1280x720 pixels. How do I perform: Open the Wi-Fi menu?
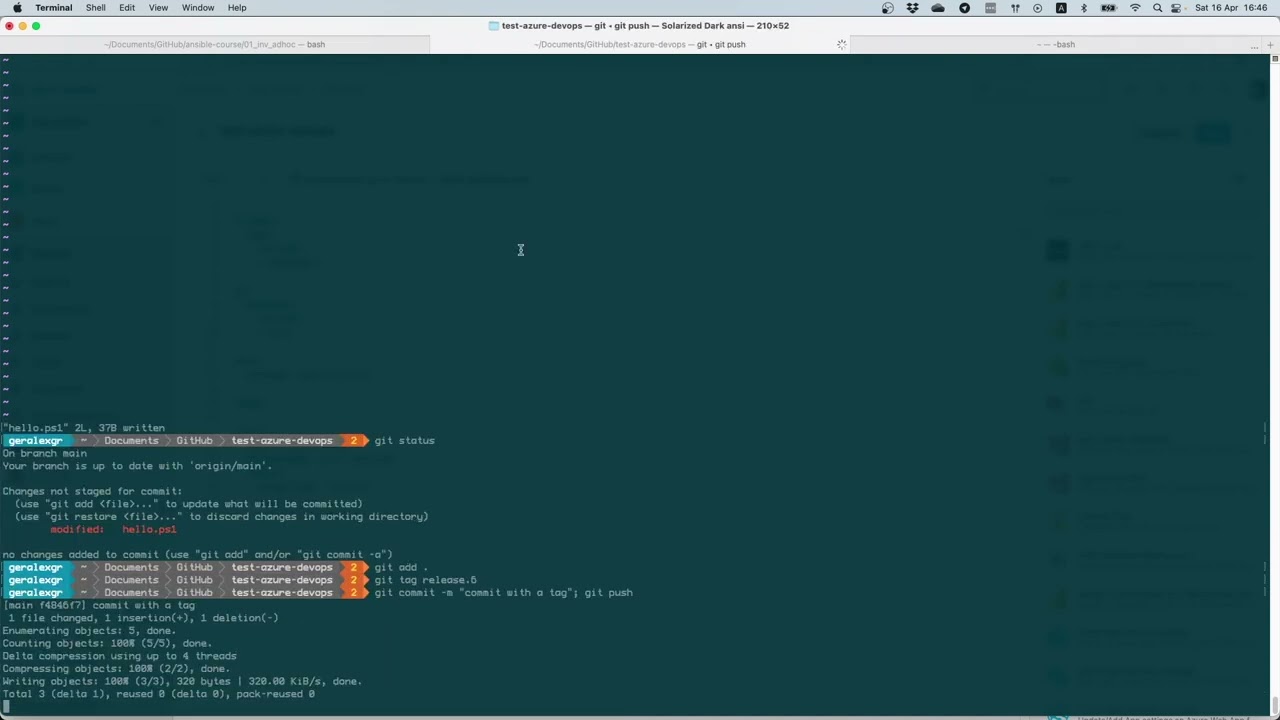coord(1135,8)
